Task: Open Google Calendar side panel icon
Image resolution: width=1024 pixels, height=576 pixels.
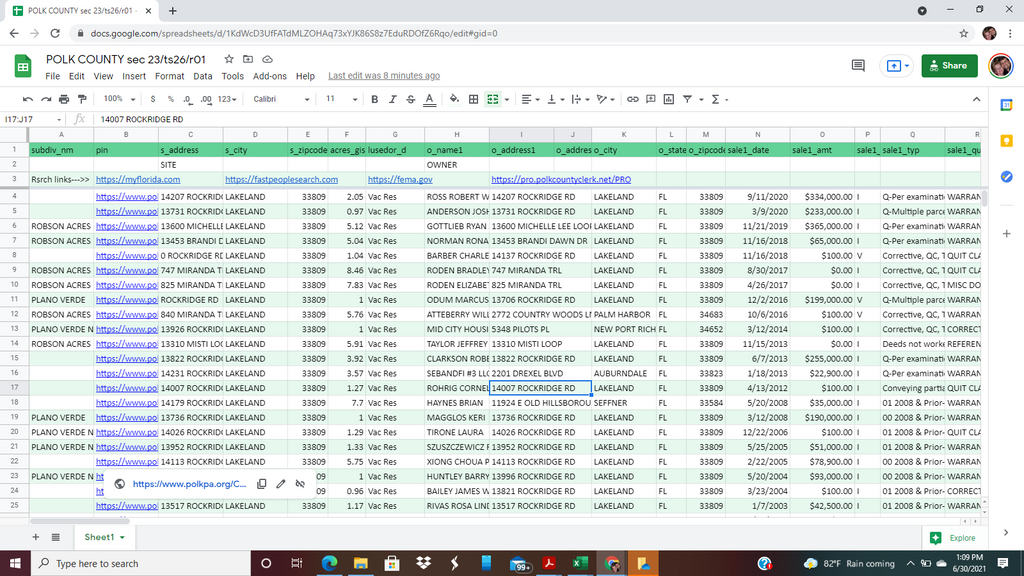Action: 1006,104
